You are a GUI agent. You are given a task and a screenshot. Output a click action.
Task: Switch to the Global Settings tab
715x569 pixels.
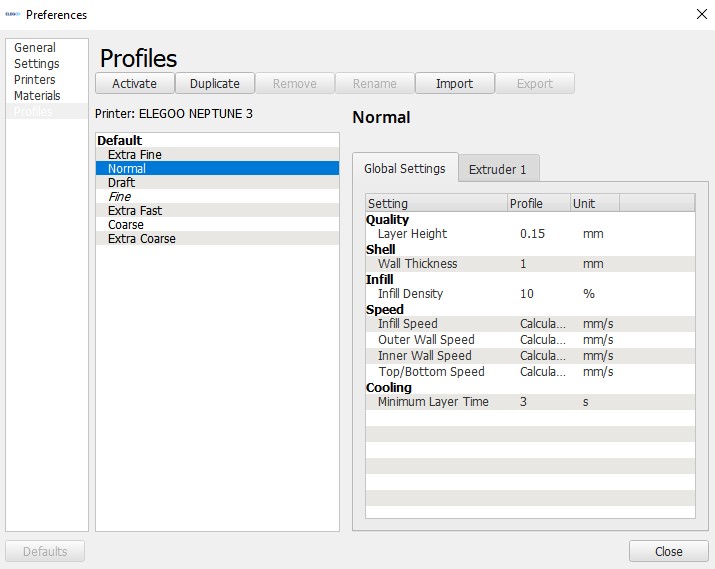point(405,168)
